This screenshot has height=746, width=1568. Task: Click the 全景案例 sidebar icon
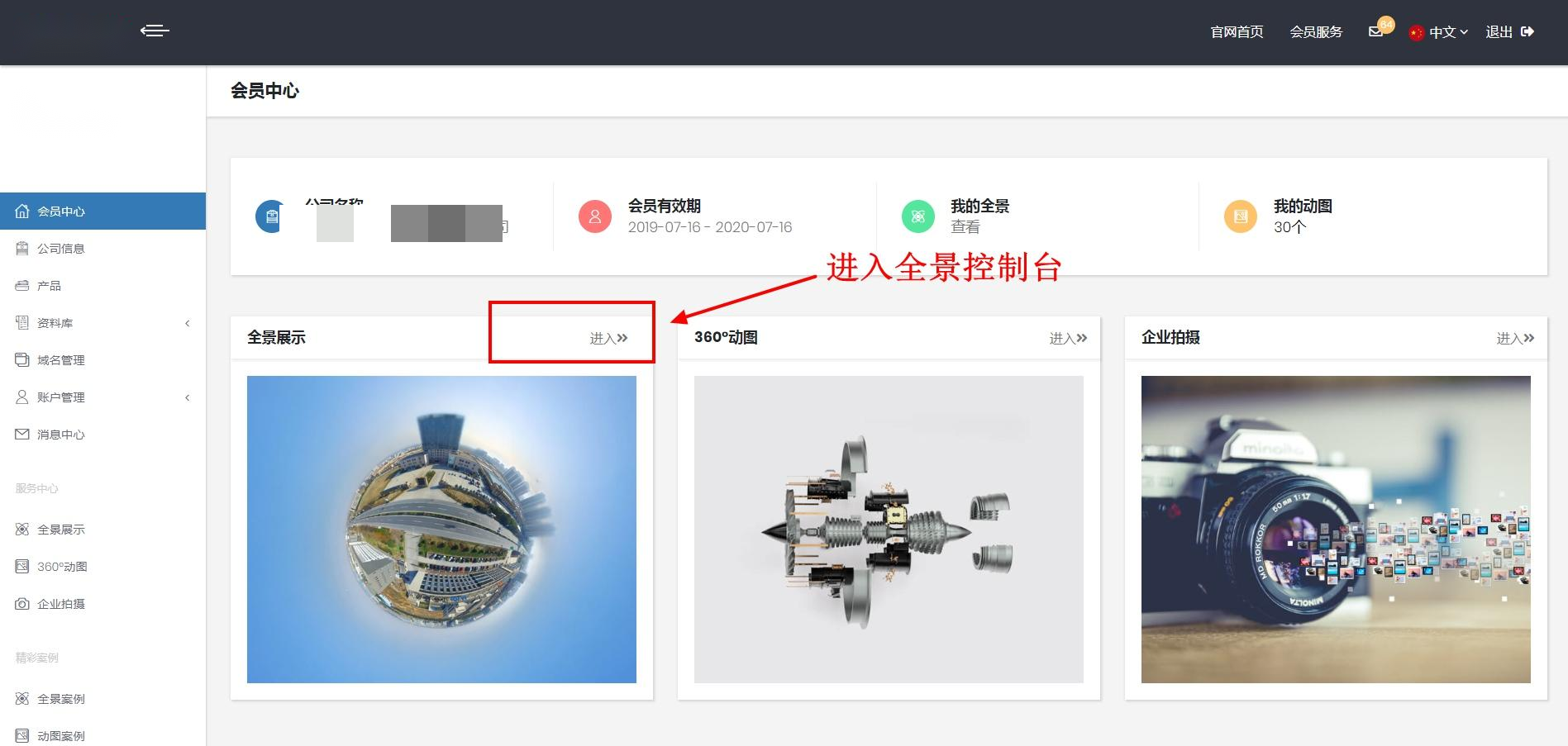click(22, 698)
